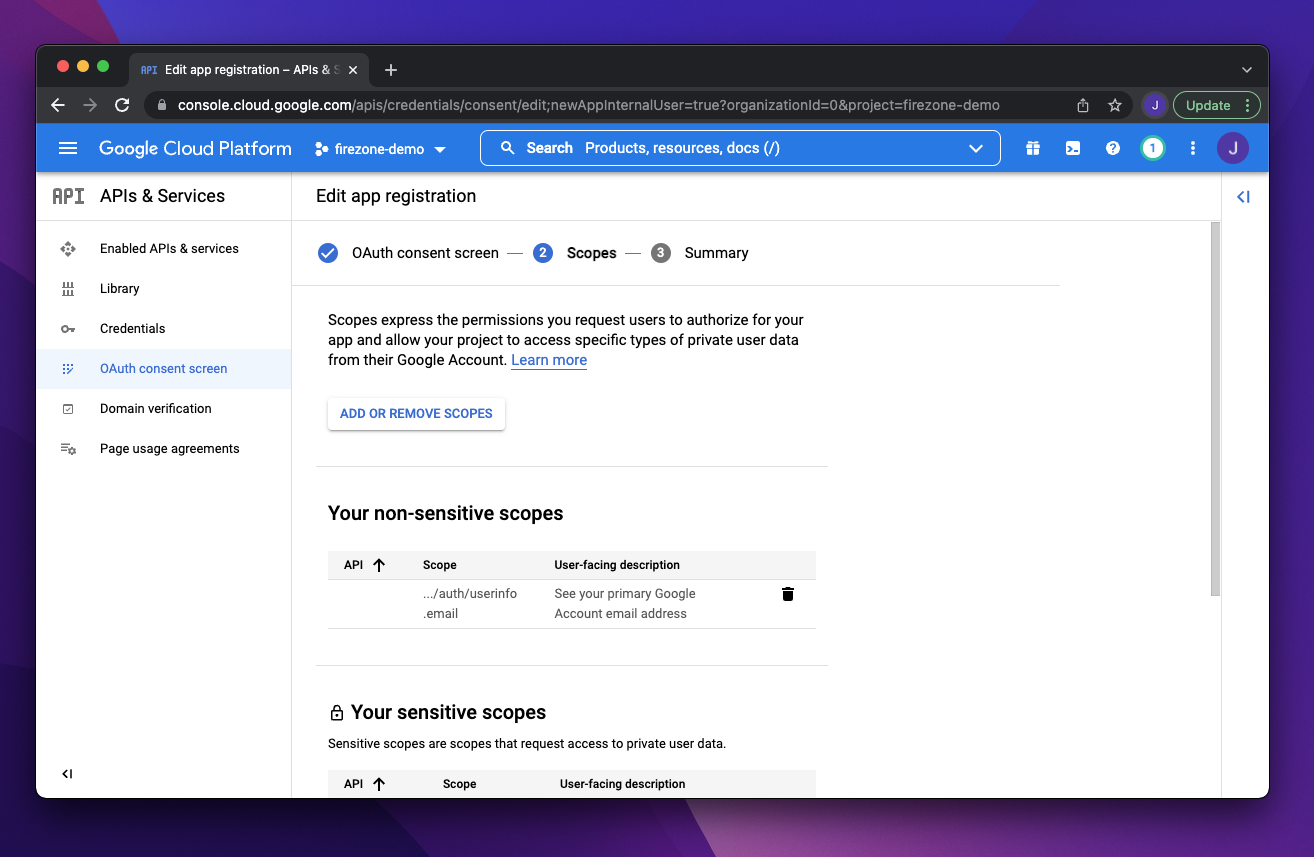Expand the browser tab list chevron
Viewport: 1314px width, 857px height.
point(1246,69)
